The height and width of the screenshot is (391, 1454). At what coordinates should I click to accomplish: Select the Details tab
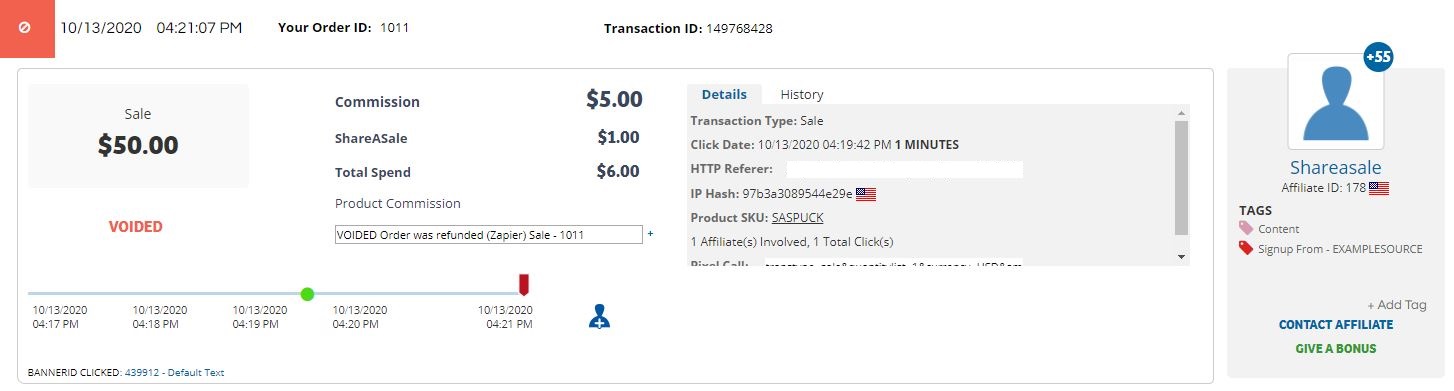724,94
